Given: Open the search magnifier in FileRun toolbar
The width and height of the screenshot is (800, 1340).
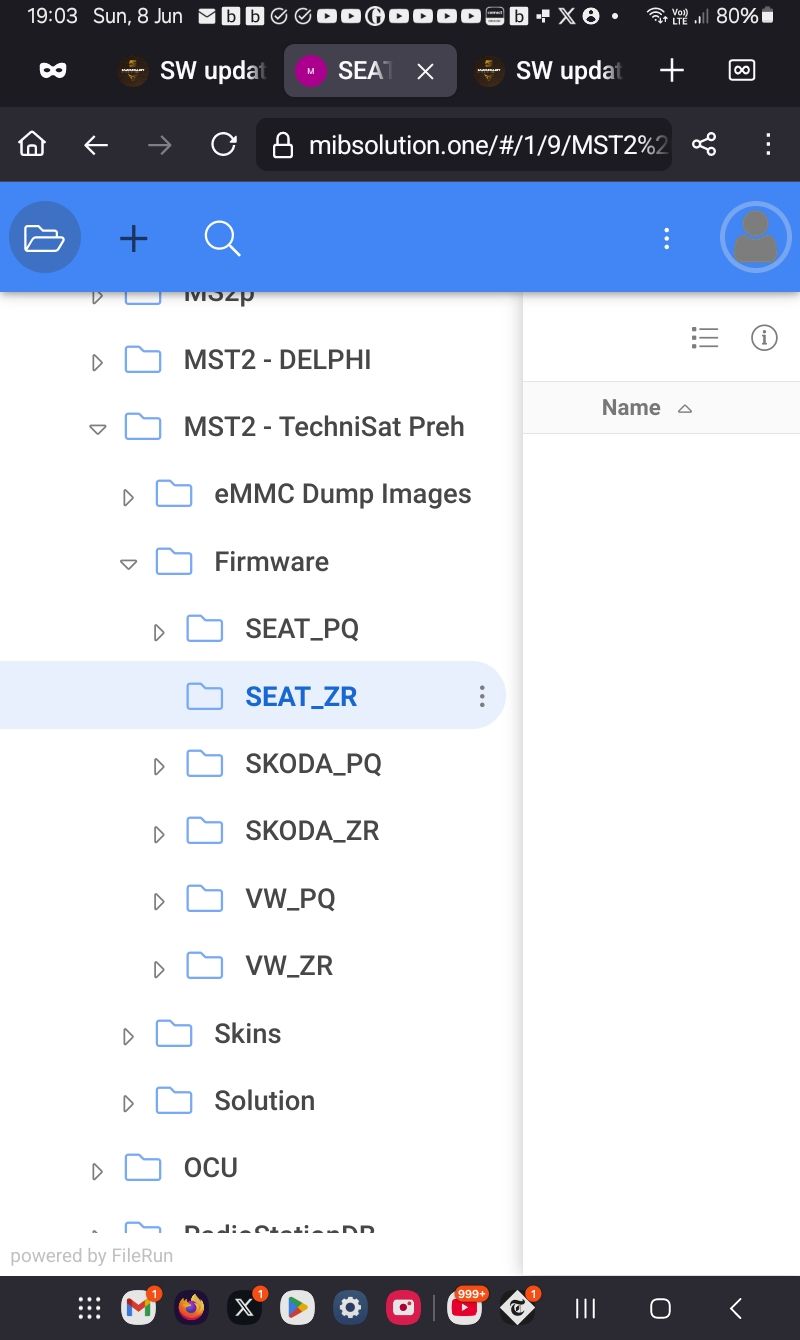Looking at the screenshot, I should coord(221,238).
